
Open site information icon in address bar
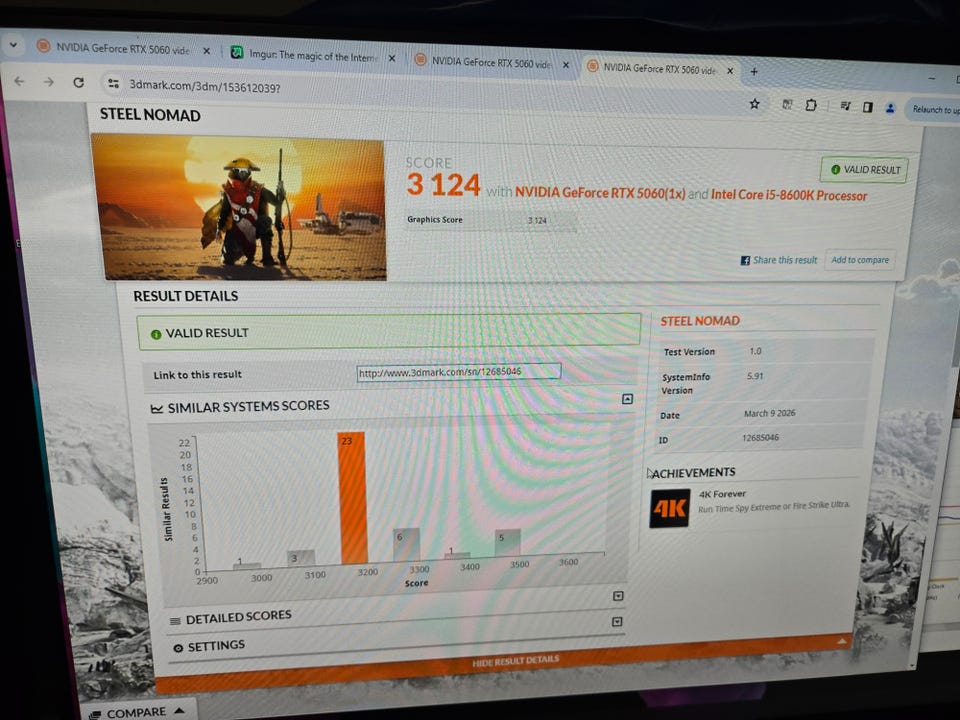(113, 83)
